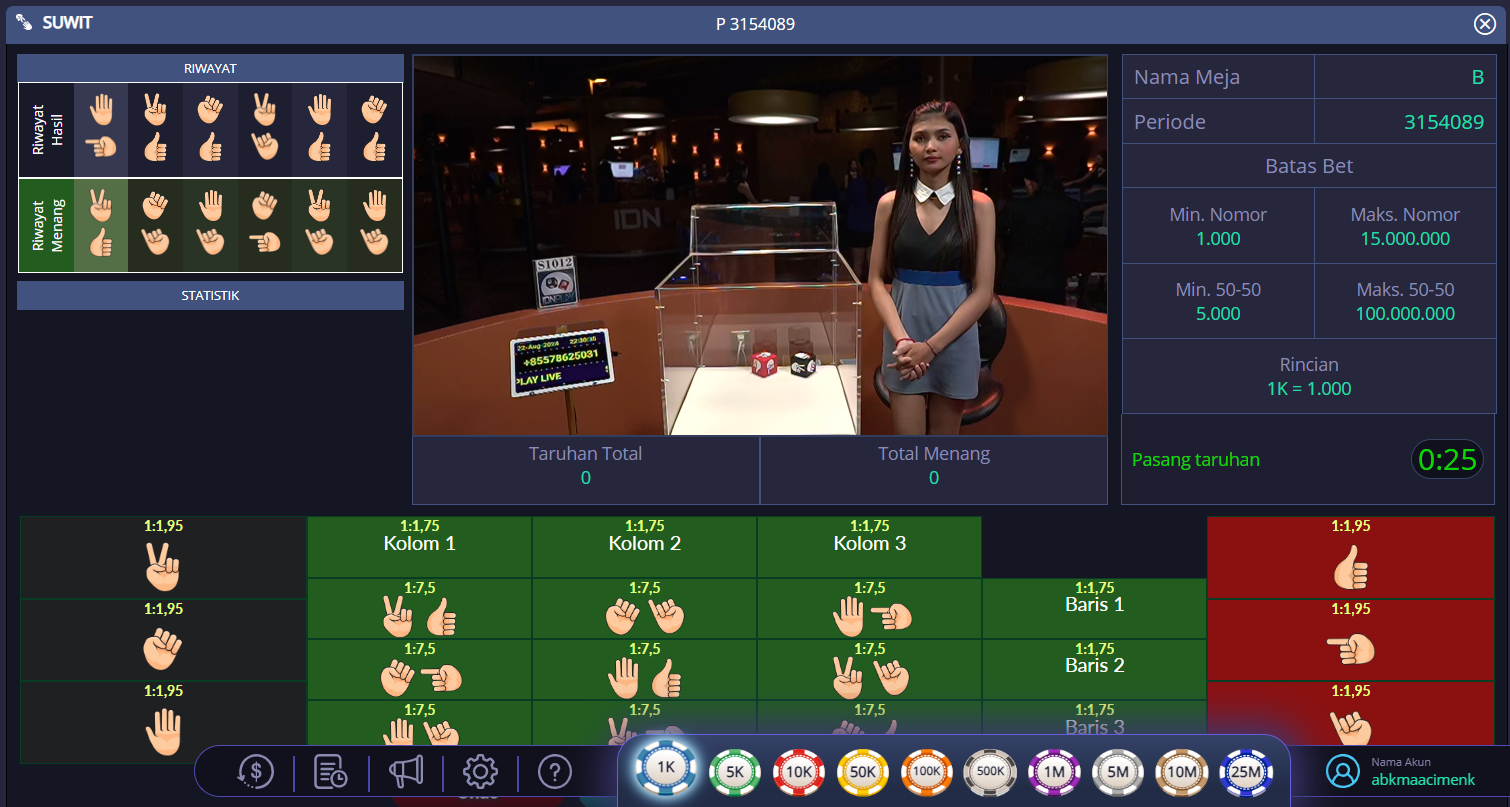The height and width of the screenshot is (807, 1510).
Task: Open the help question mark icon
Action: [555, 771]
